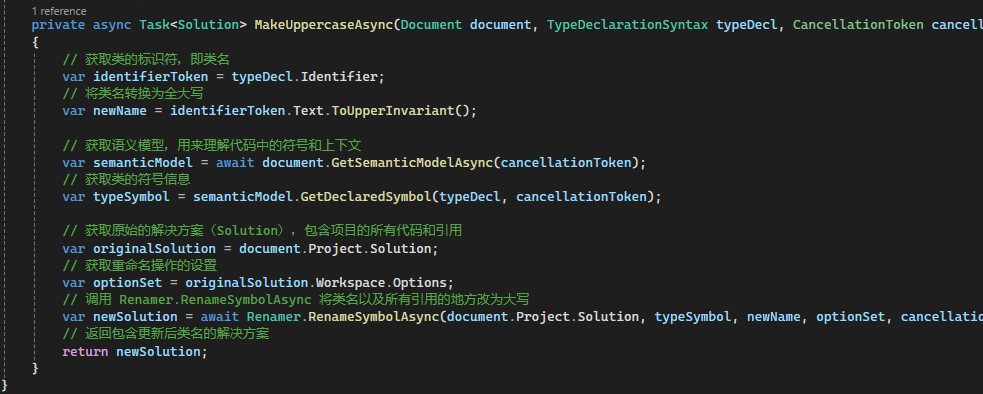Click "newSolution" in the return statement
983x394 pixels.
[159, 351]
